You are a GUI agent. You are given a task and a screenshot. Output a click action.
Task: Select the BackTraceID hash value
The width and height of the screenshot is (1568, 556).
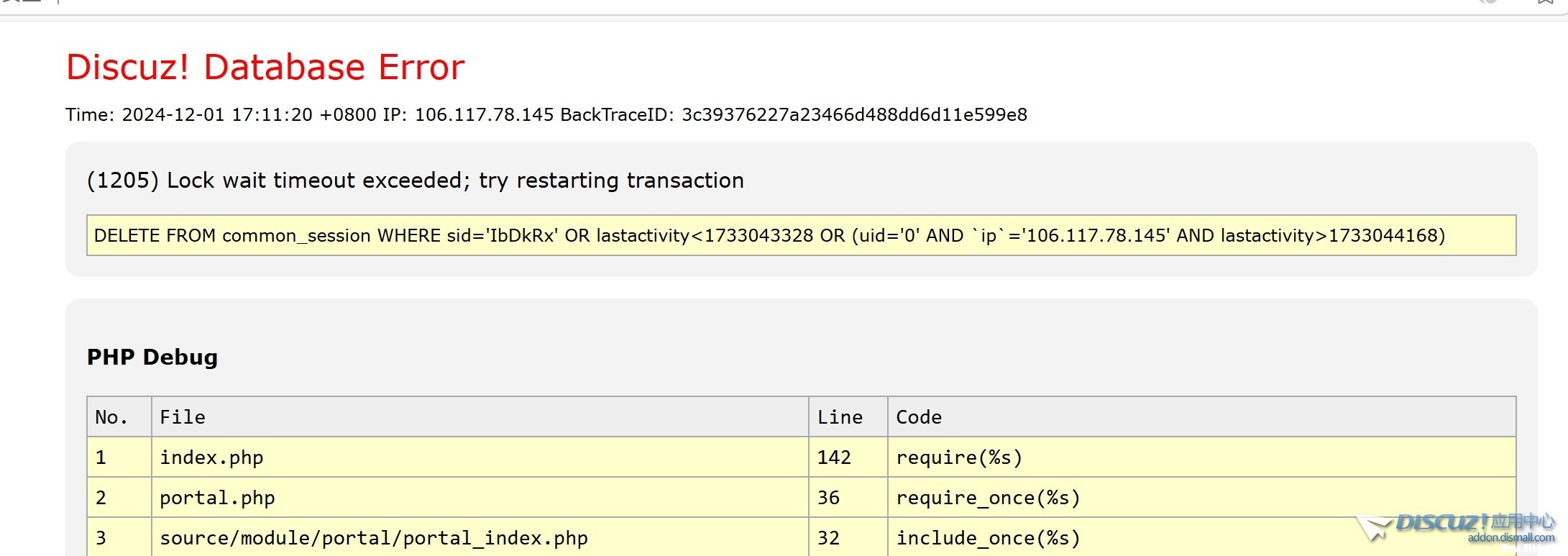[x=854, y=115]
